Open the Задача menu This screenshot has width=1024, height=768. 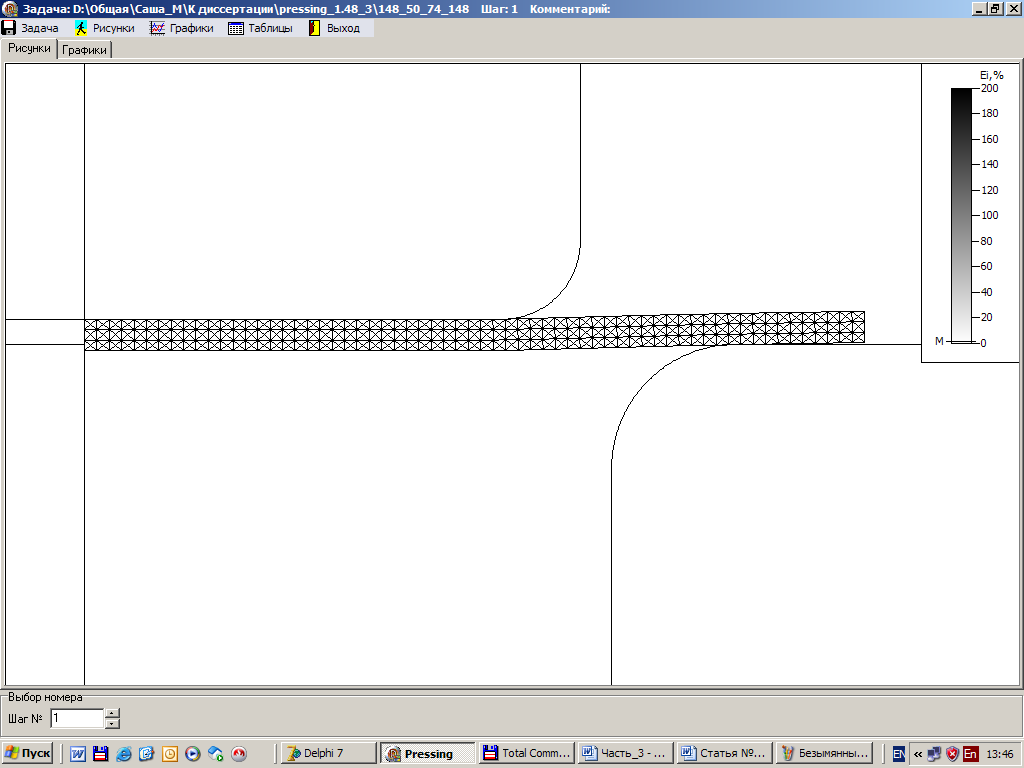(x=31, y=28)
